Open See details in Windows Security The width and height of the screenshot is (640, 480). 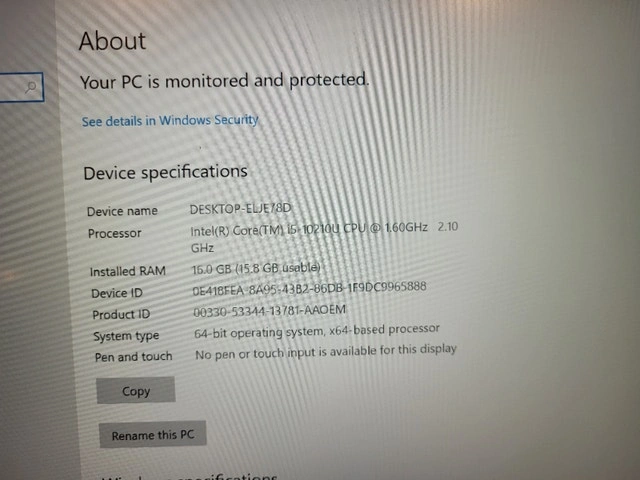click(170, 120)
